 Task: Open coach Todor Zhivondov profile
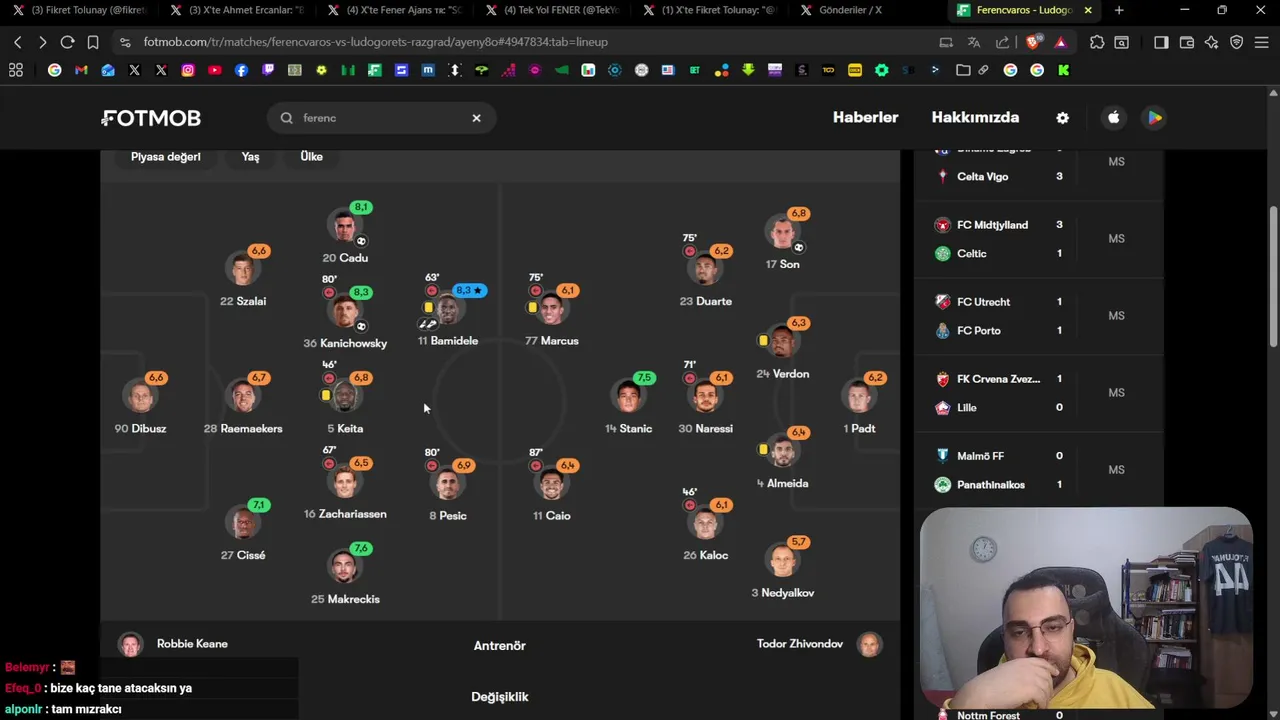[819, 644]
